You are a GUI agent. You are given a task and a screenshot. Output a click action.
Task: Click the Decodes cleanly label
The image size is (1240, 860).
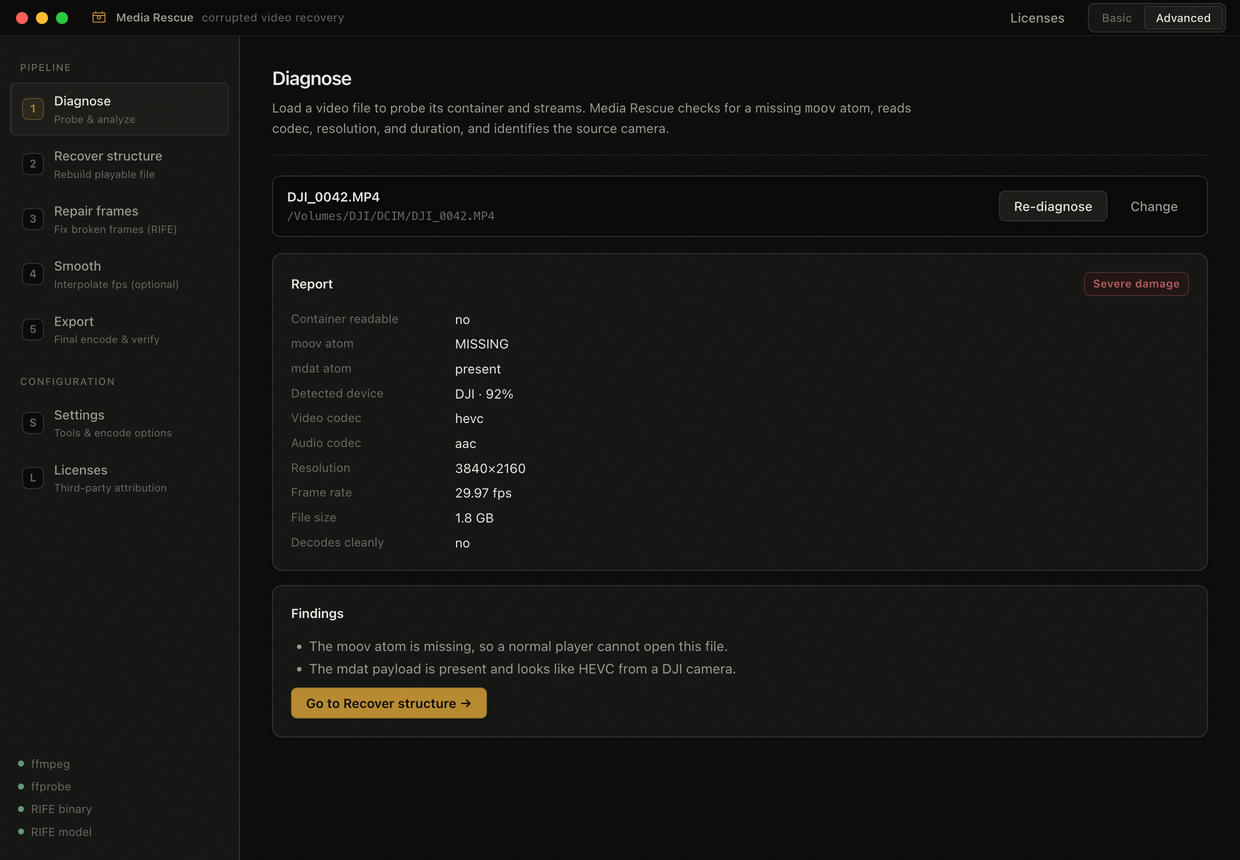click(x=337, y=542)
